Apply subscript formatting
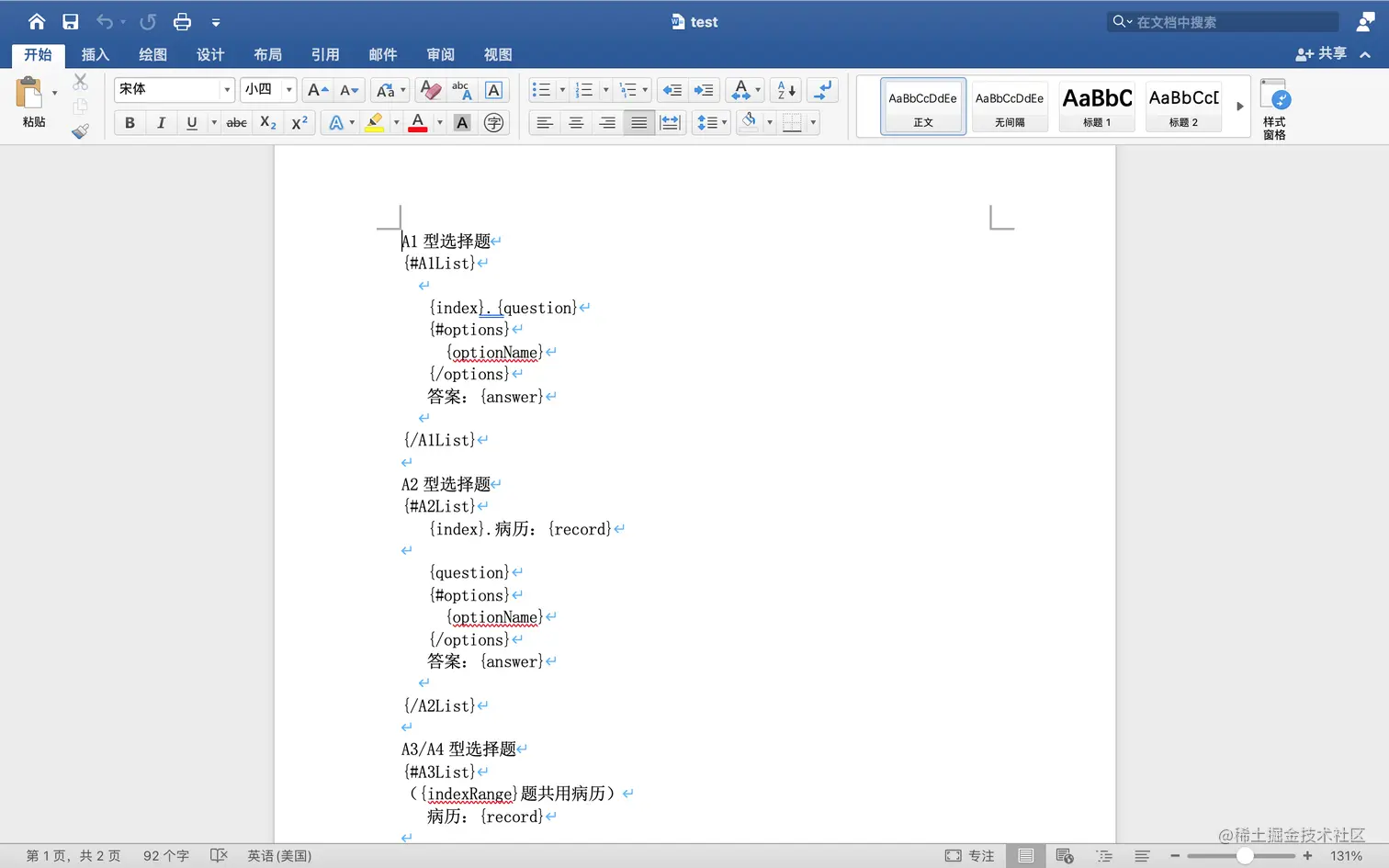The image size is (1389, 868). coord(266,121)
